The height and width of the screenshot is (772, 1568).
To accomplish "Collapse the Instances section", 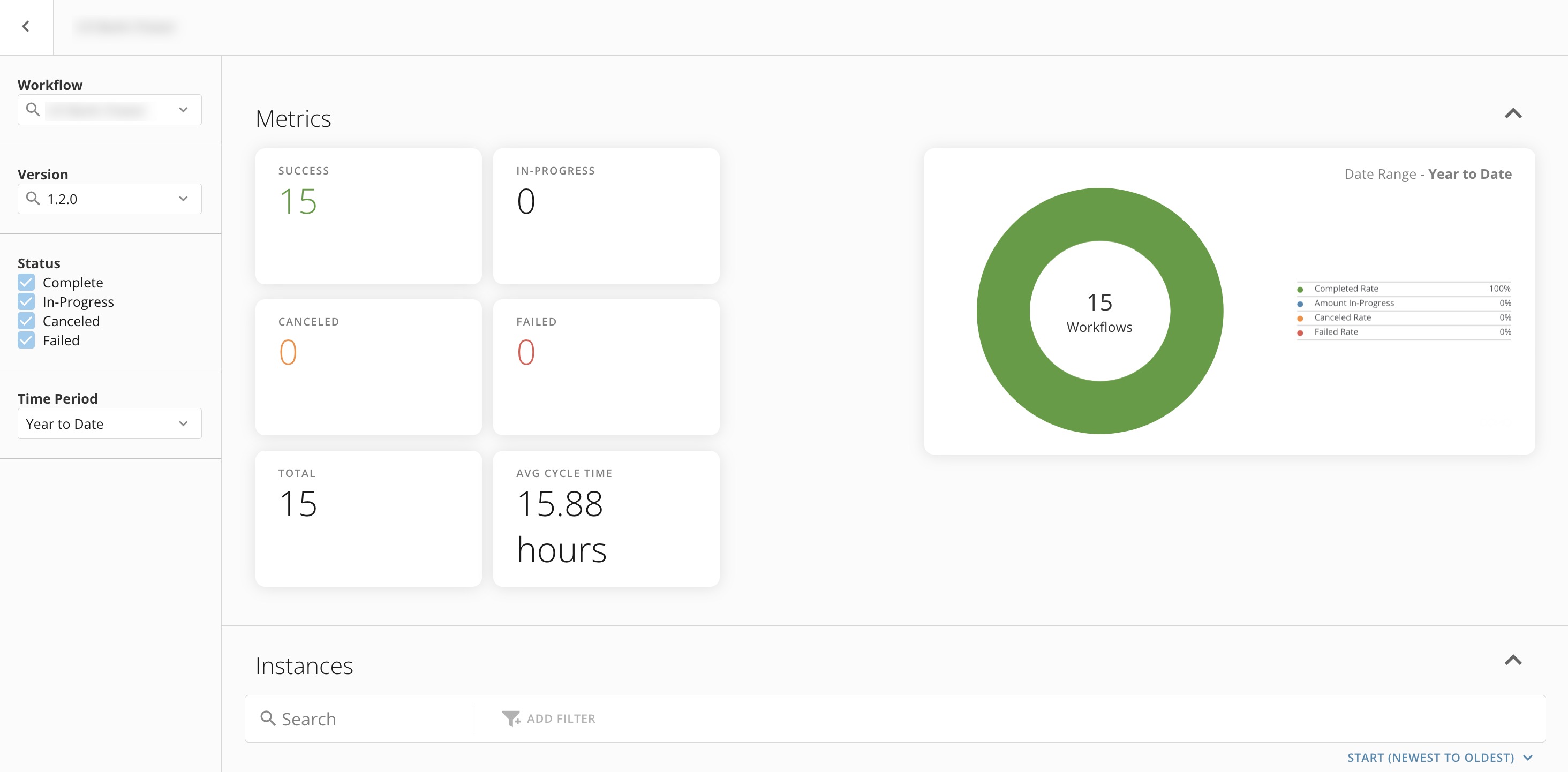I will coord(1514,660).
